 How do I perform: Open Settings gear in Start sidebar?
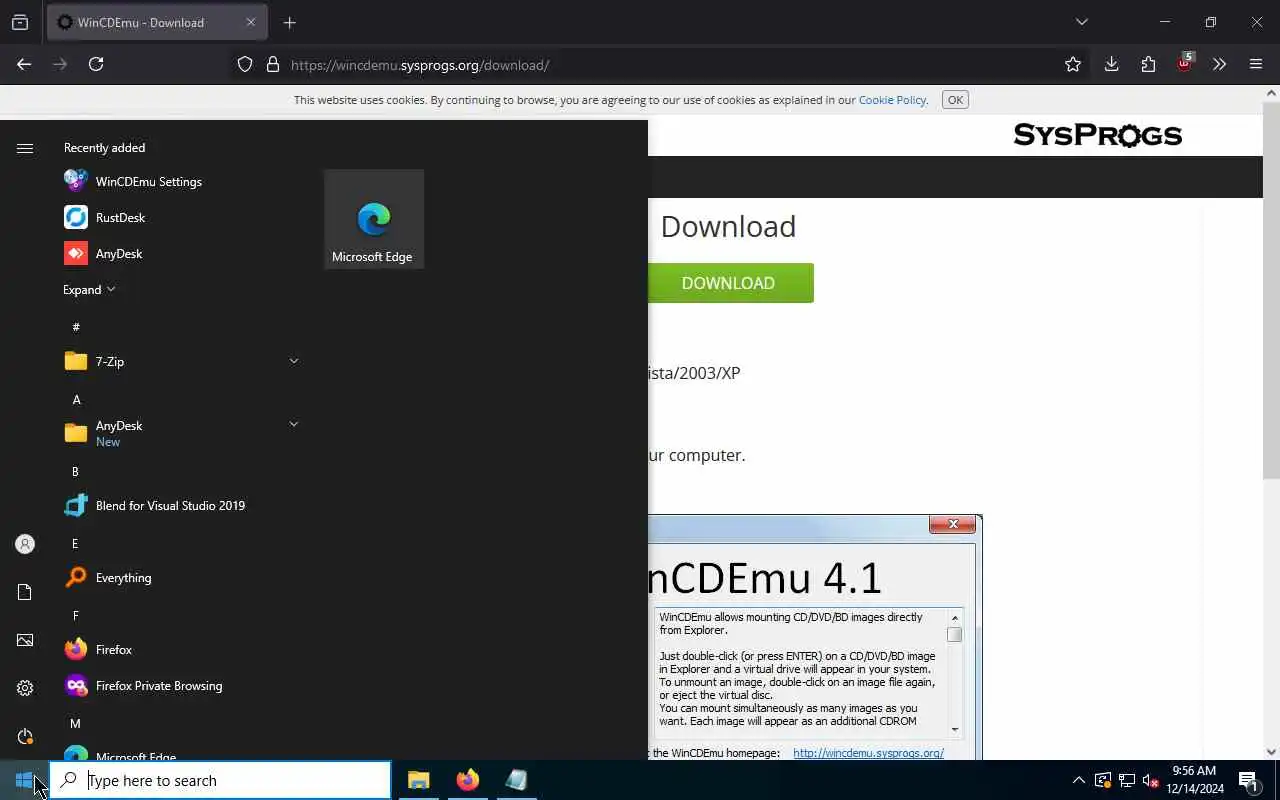click(x=25, y=688)
